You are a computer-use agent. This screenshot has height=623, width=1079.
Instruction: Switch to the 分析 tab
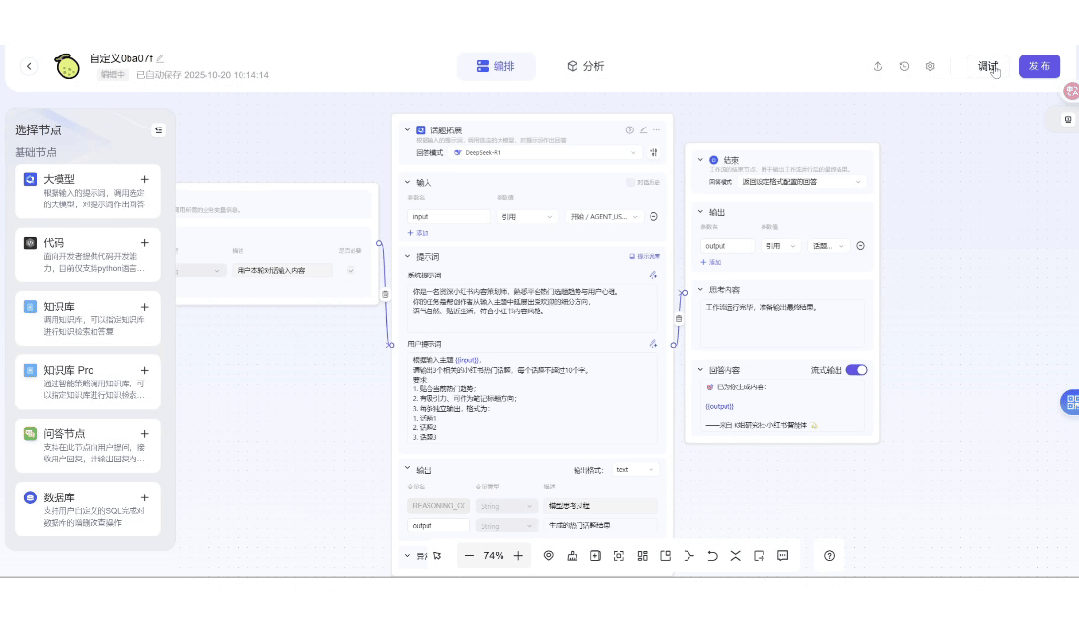tap(585, 67)
